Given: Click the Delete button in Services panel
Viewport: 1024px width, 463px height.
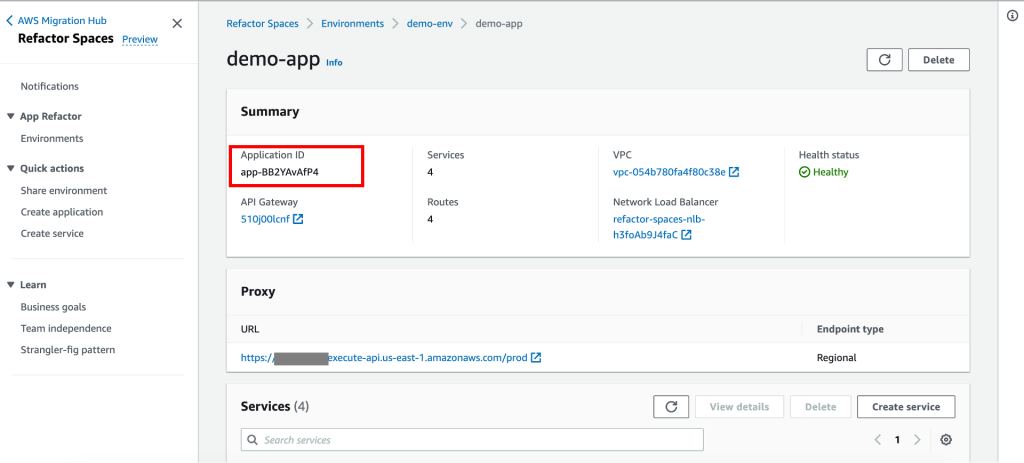Looking at the screenshot, I should click(821, 407).
